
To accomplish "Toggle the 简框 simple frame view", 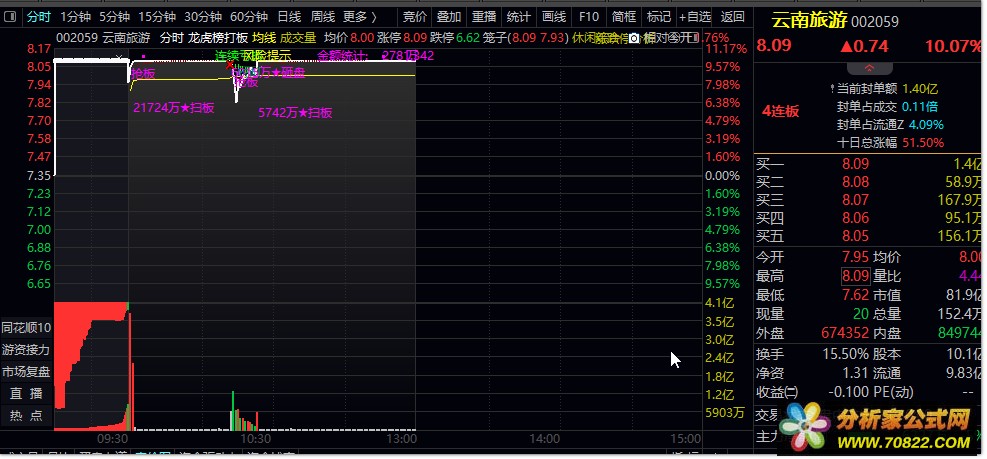I will tap(623, 17).
